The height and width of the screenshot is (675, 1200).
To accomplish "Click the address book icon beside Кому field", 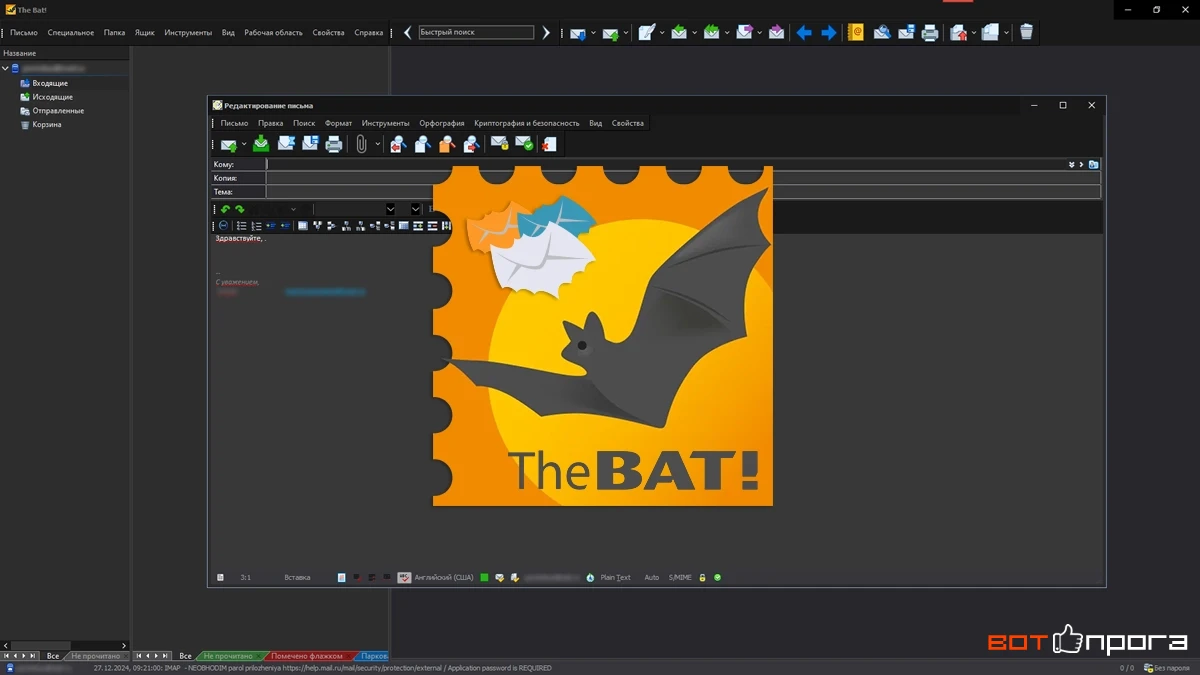I will [x=1093, y=165].
